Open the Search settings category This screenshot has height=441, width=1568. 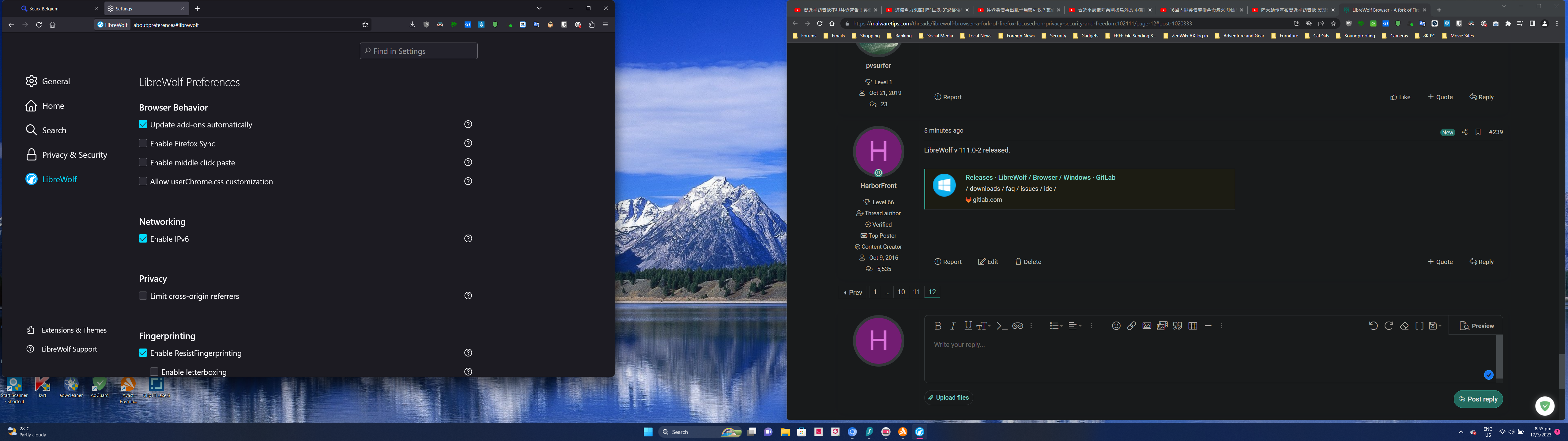tap(46, 130)
